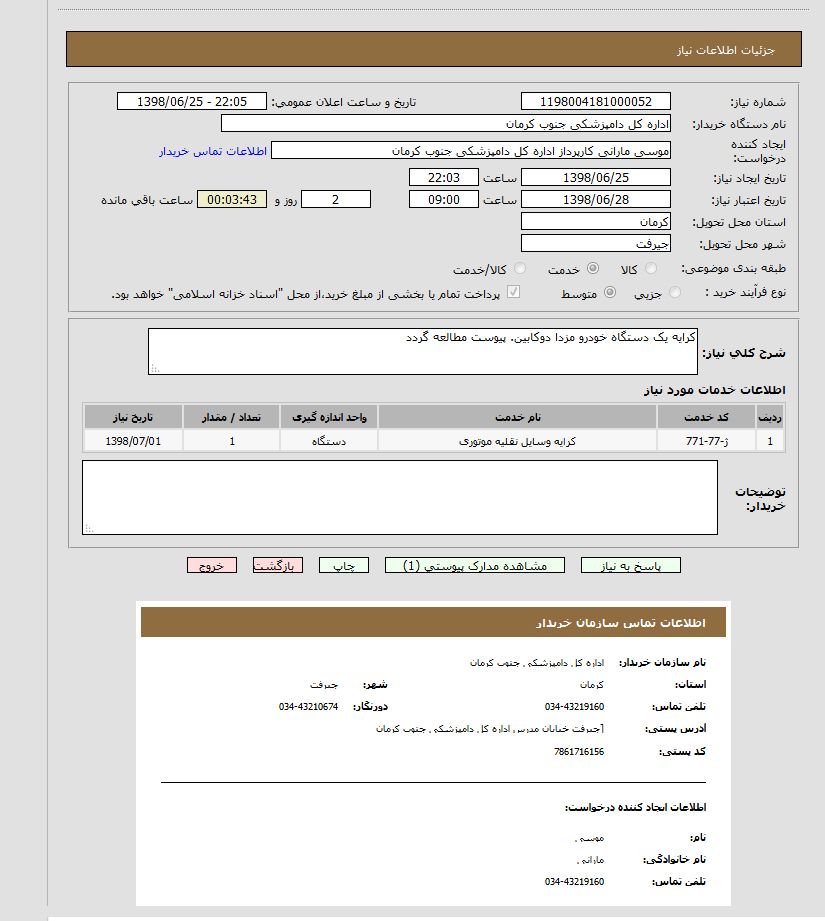
Task: Click the شهر محل تحویل field
Action: click(x=596, y=244)
